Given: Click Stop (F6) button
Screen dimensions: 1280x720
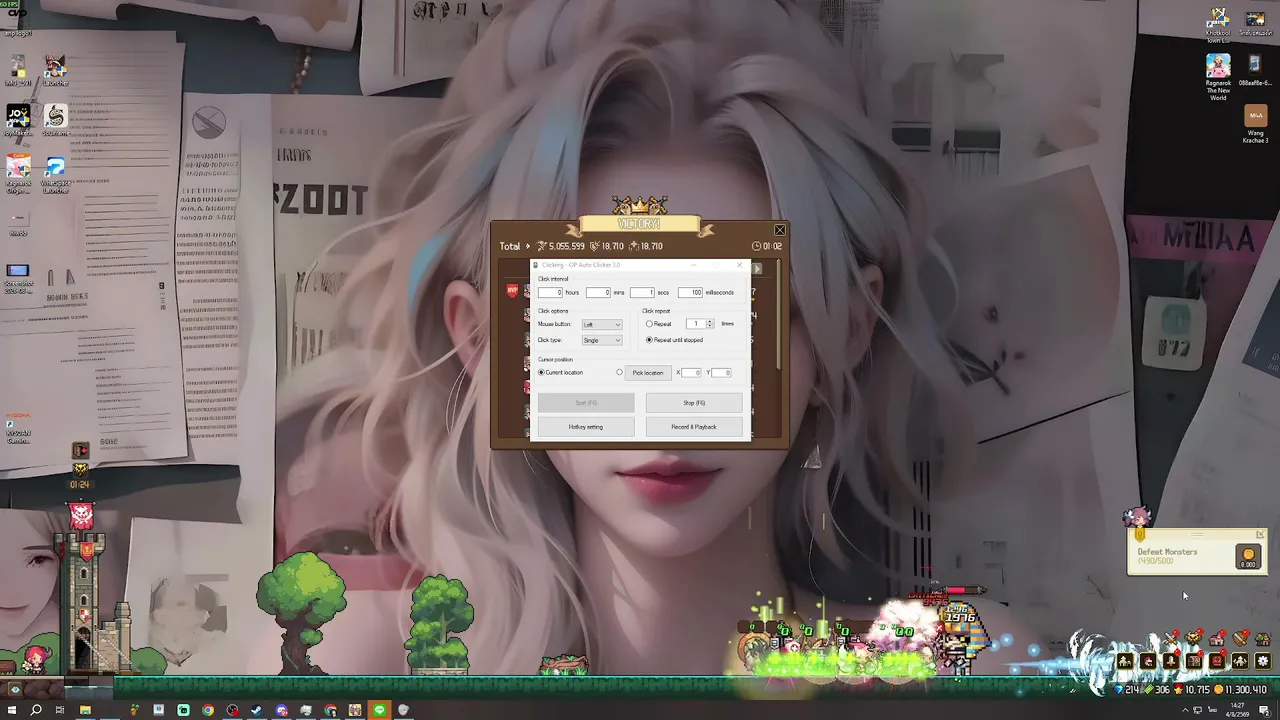Looking at the screenshot, I should pos(694,403).
